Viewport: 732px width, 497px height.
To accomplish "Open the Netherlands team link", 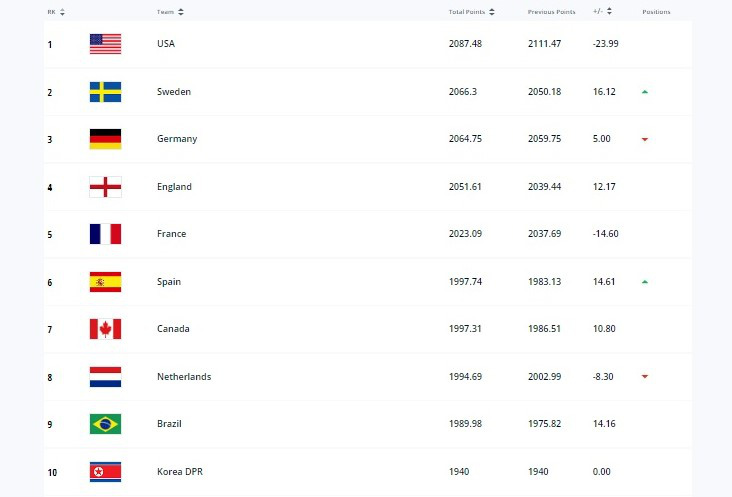I will coord(184,377).
